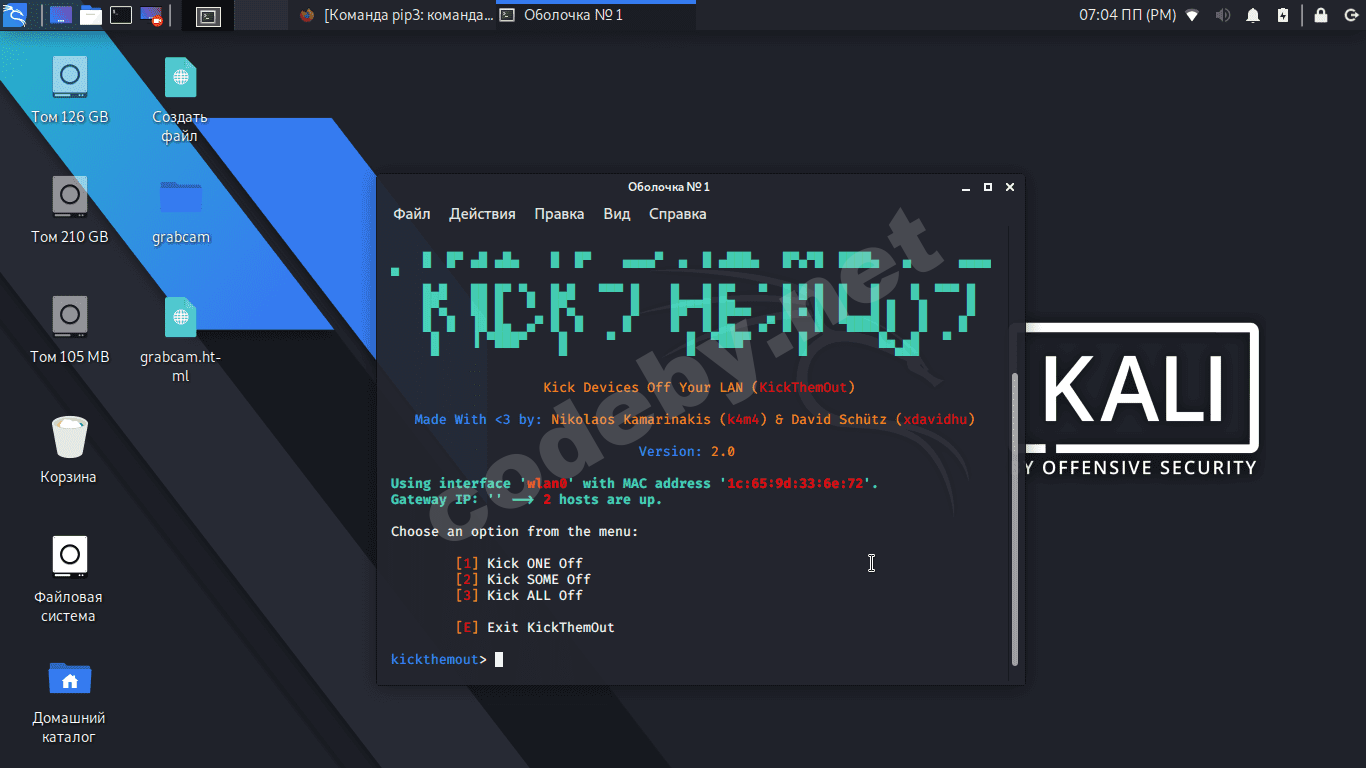Open the Действия menu in the terminal

482,214
